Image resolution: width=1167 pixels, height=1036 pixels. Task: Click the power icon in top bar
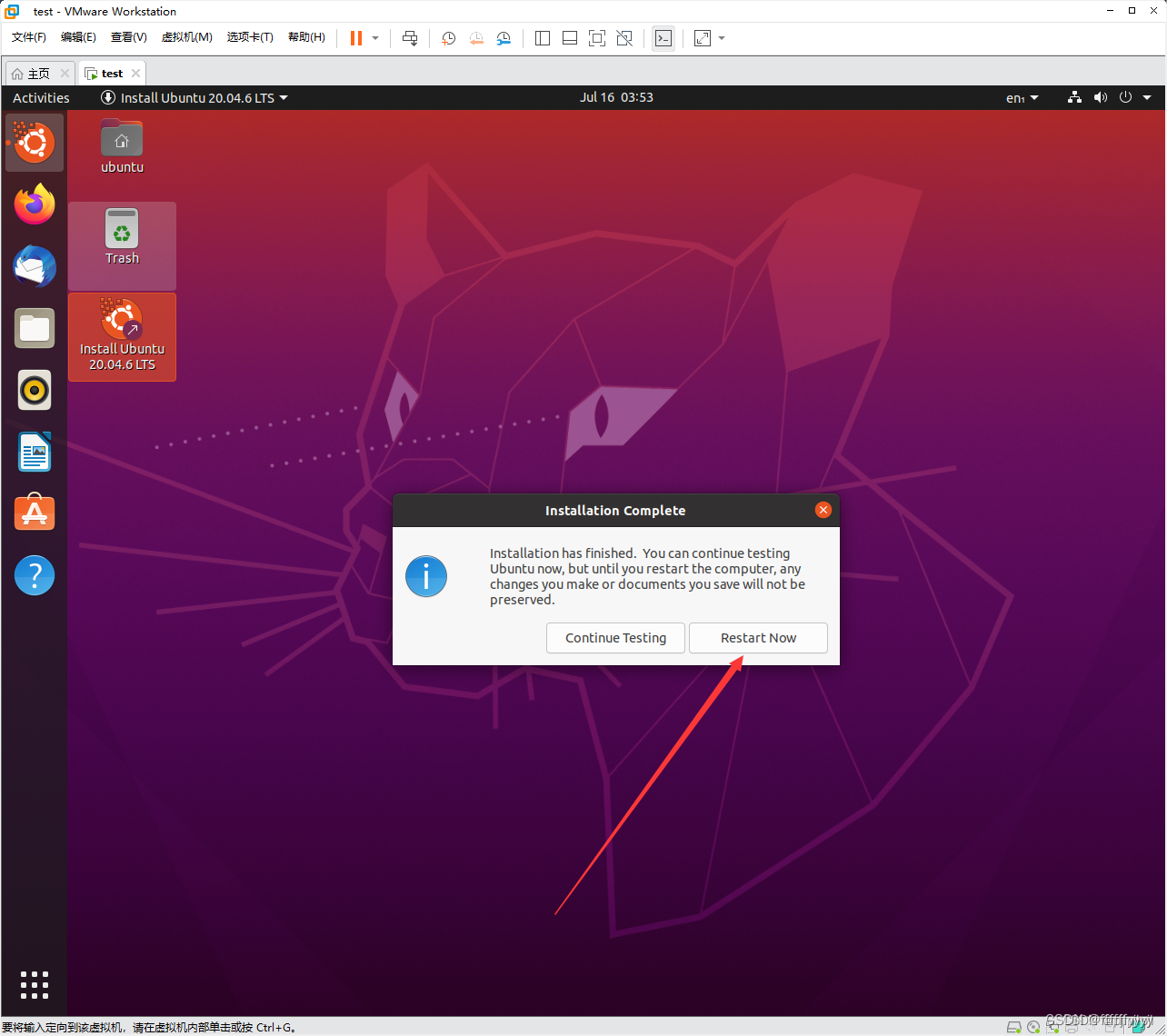tap(1125, 97)
